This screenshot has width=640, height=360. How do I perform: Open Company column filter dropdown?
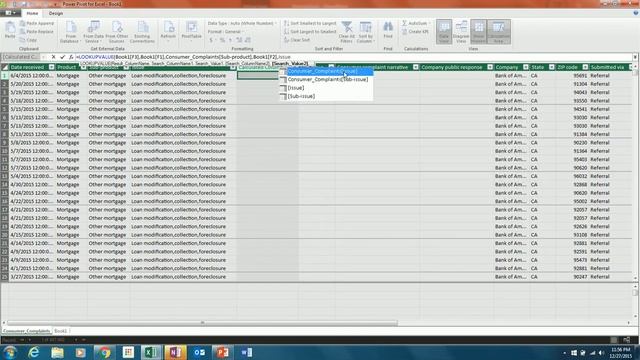[x=526, y=67]
